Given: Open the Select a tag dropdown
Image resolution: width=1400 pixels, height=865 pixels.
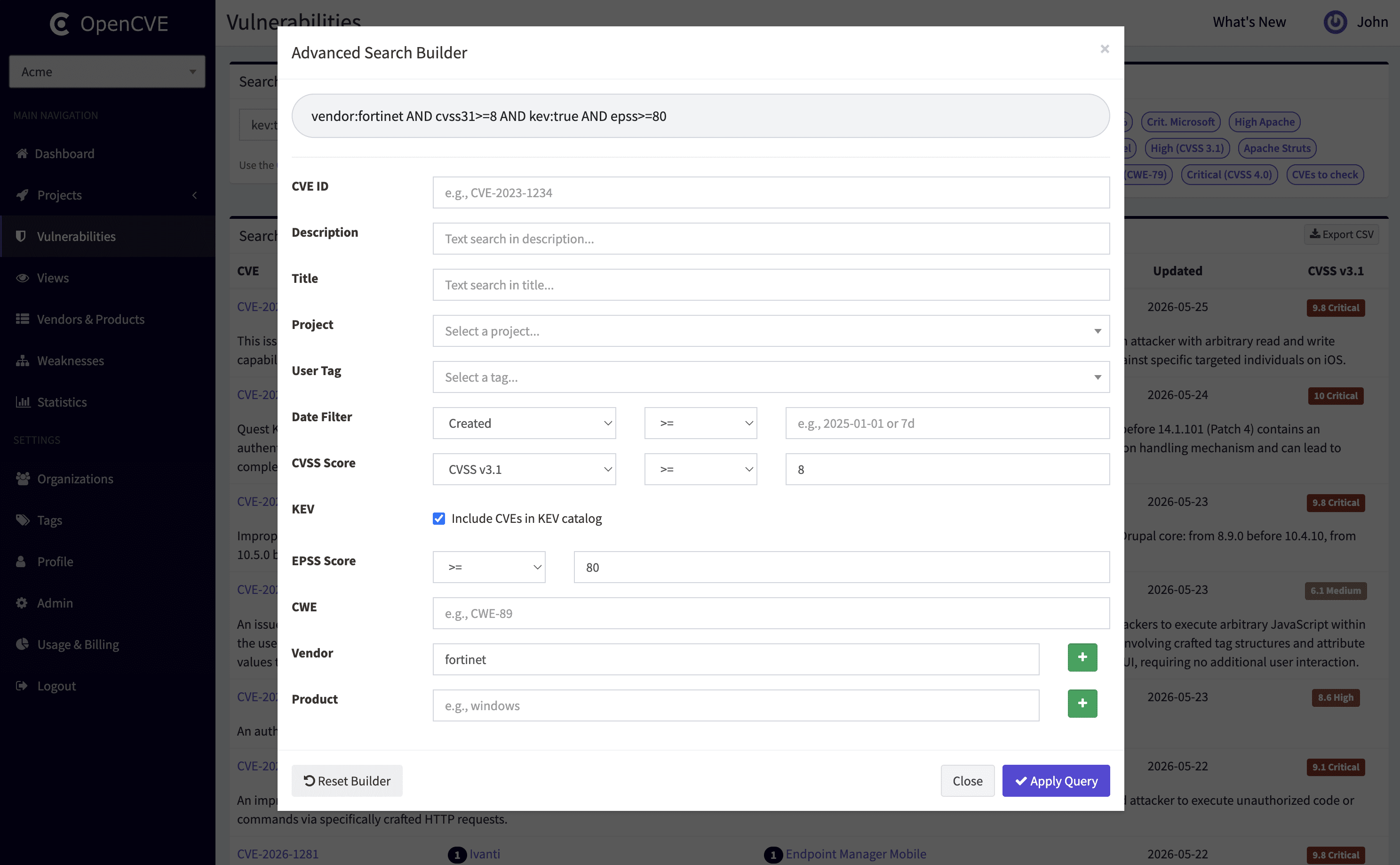Looking at the screenshot, I should 771,377.
